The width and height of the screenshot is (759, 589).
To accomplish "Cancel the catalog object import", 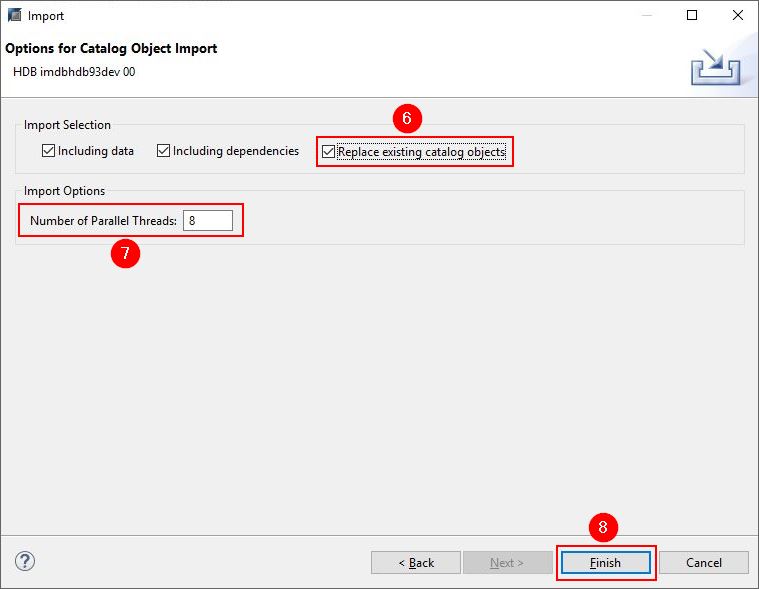I will (703, 562).
